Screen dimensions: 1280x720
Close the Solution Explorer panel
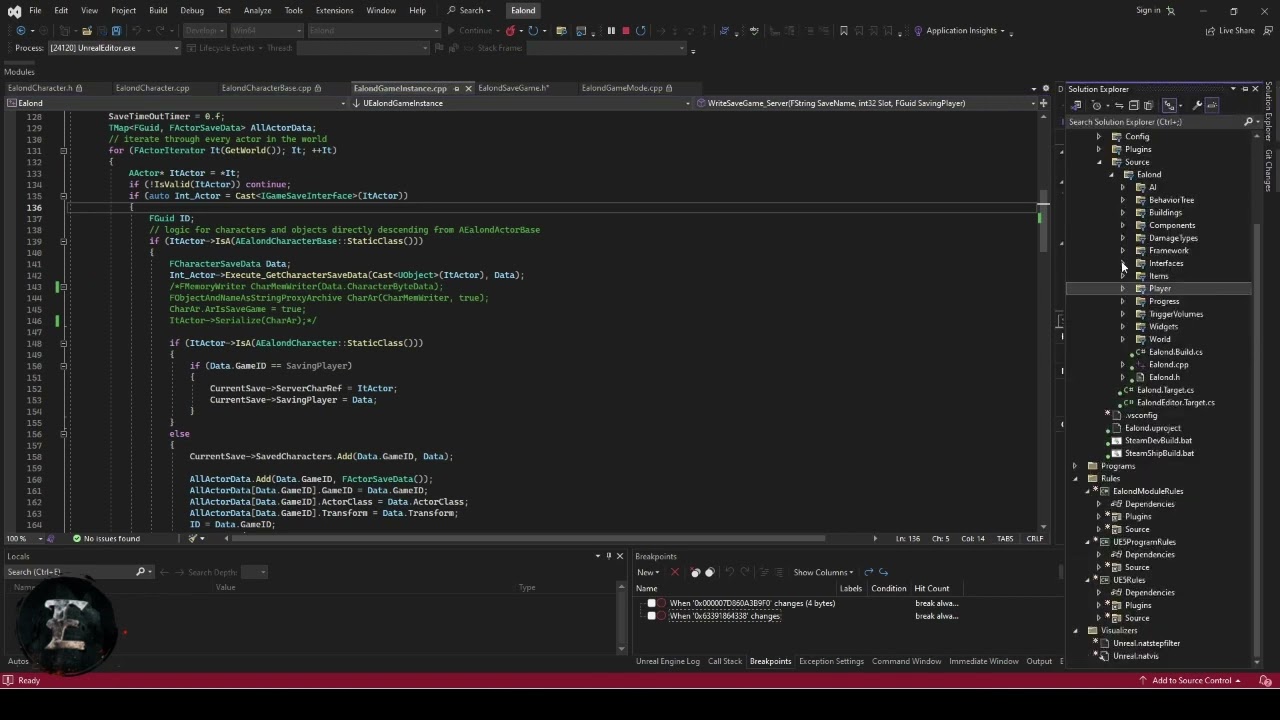(x=1255, y=89)
